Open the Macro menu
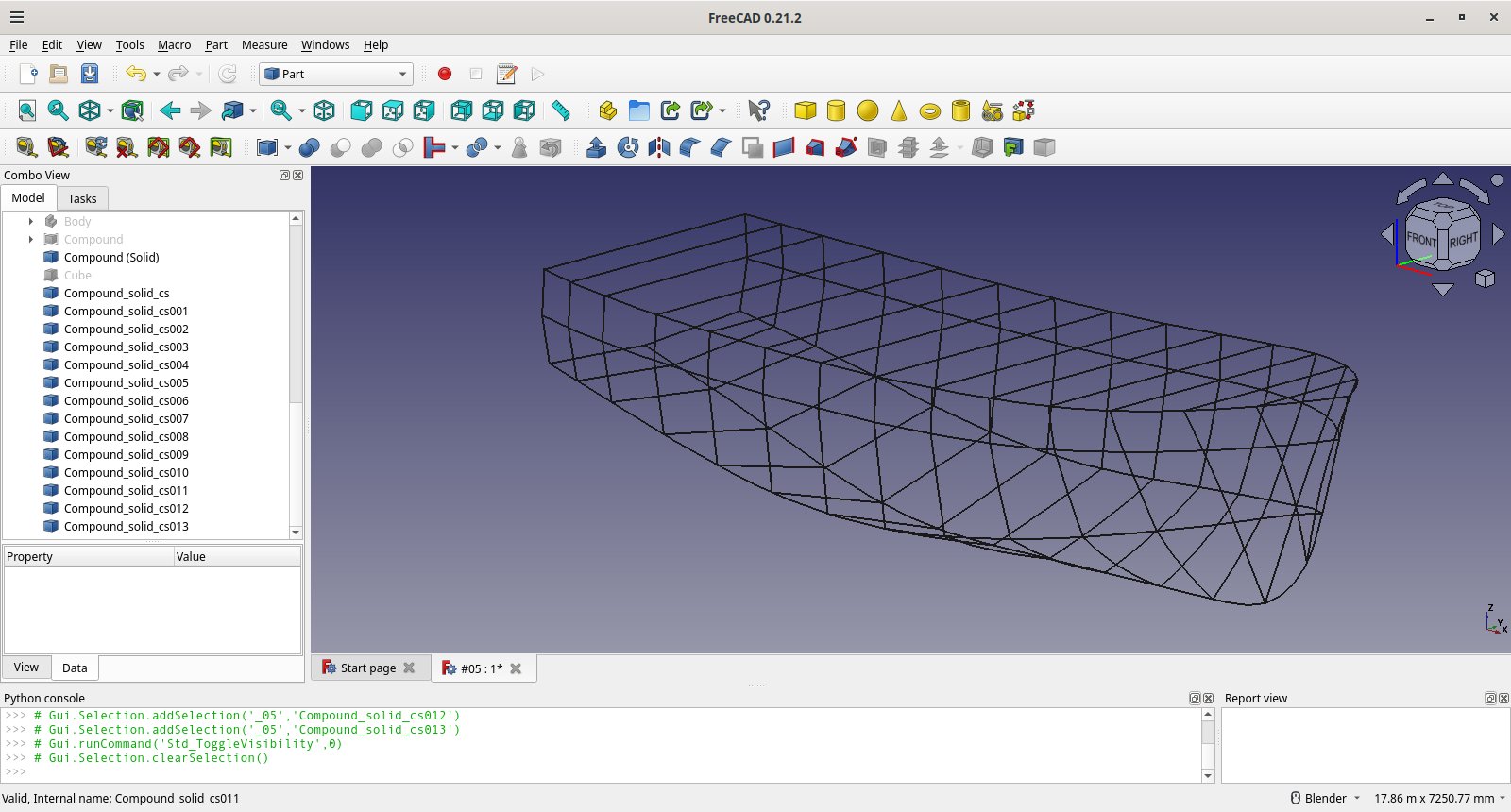 tap(174, 44)
